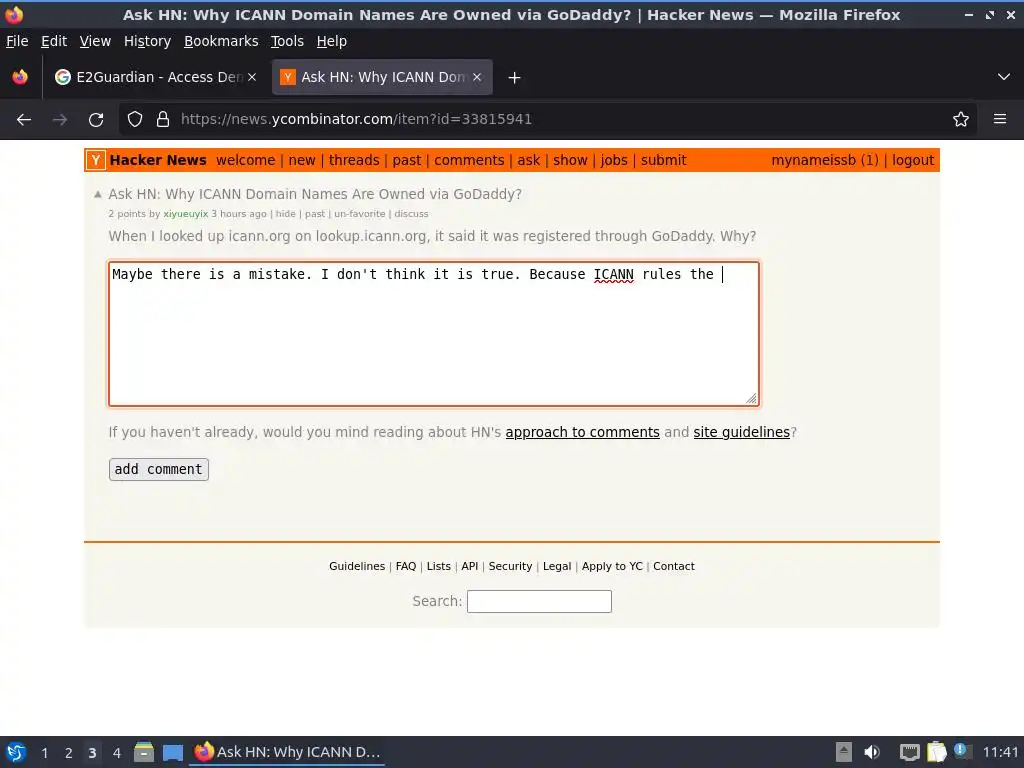Un-favorite this post
The height and width of the screenshot is (768, 1024).
click(360, 214)
